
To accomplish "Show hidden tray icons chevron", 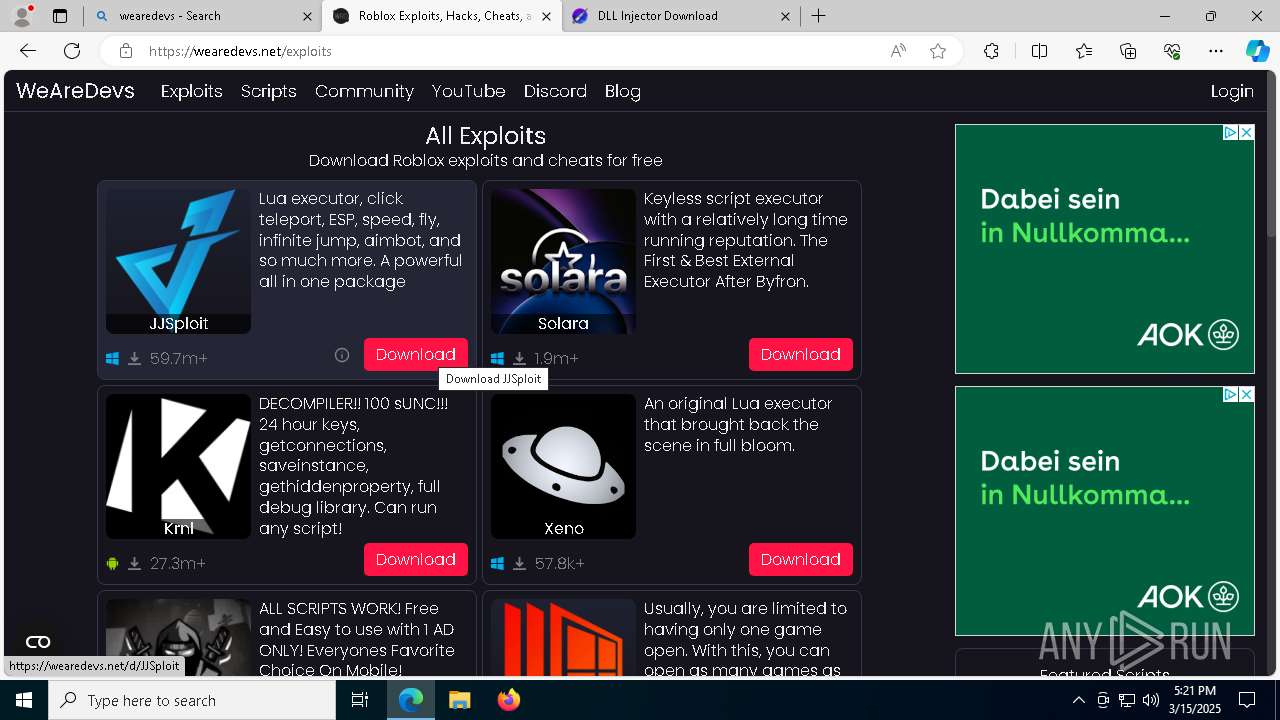I will [x=1078, y=700].
